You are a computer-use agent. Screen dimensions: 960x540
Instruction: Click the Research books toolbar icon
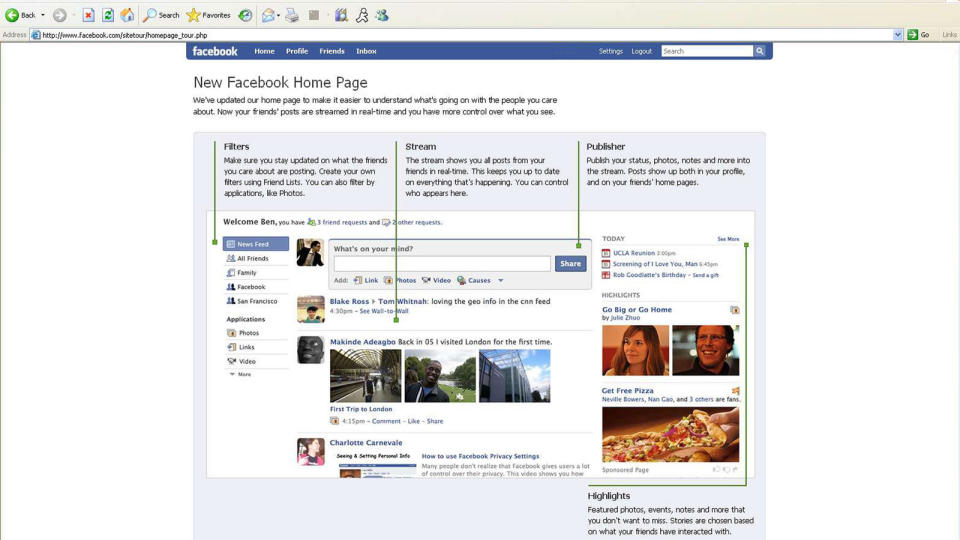(x=341, y=15)
